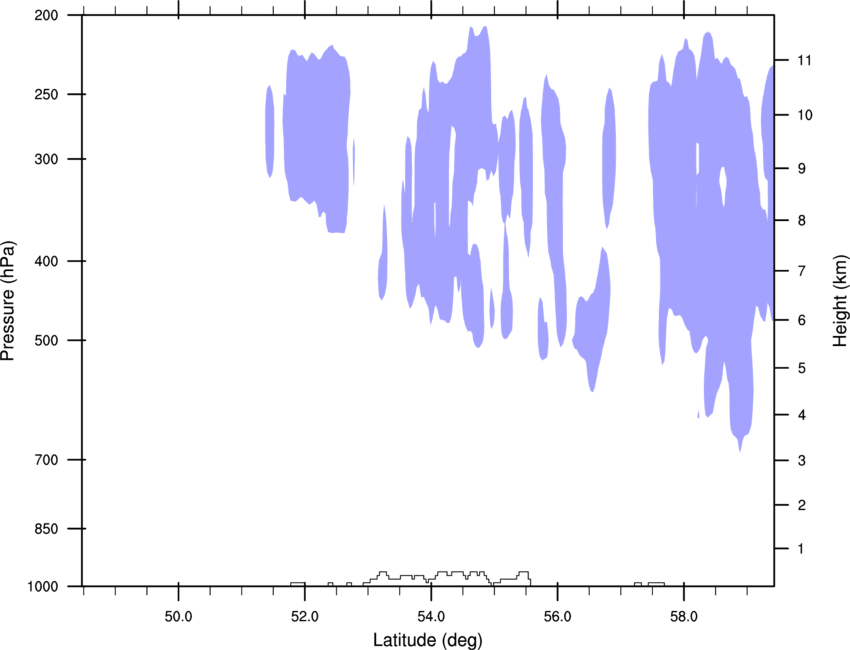
Task: Select the 50.0 latitude tick label
Action: 178,617
